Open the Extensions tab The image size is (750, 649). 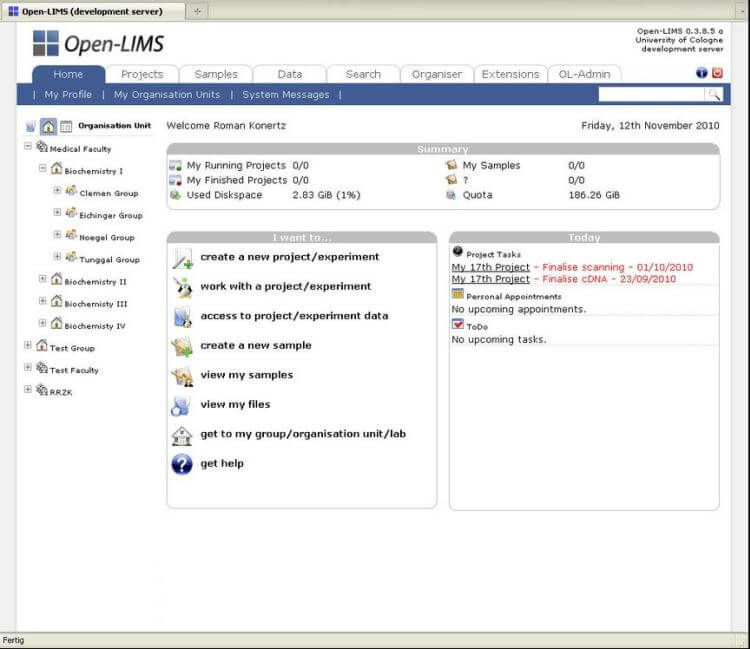click(x=510, y=74)
